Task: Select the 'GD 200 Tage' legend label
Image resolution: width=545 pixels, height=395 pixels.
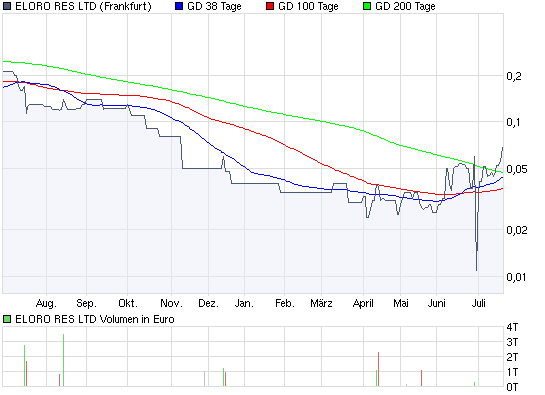Action: tap(405, 7)
